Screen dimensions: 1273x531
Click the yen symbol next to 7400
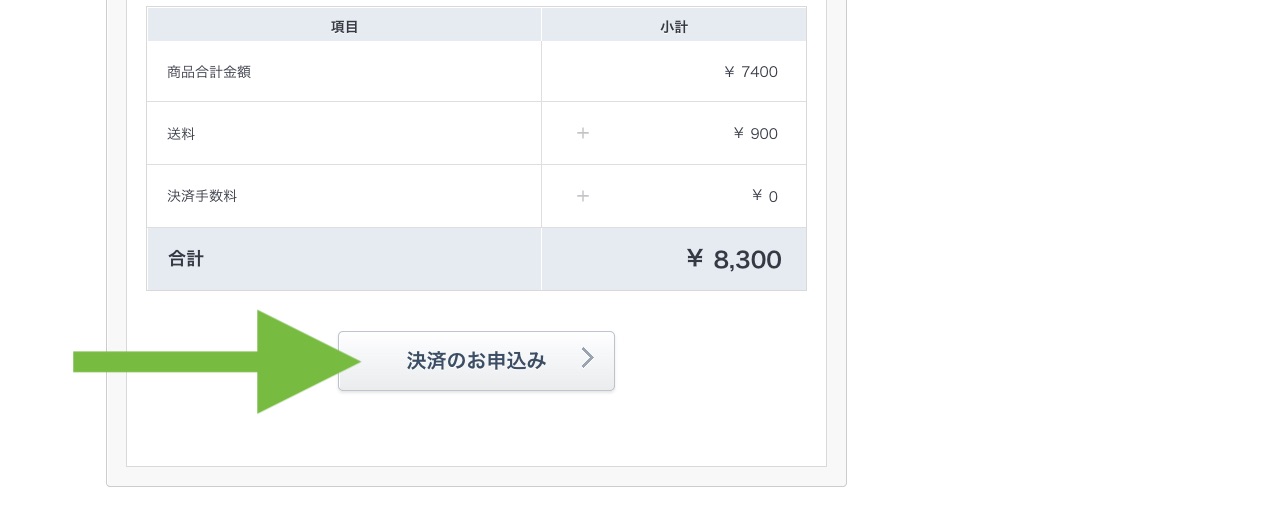[730, 72]
